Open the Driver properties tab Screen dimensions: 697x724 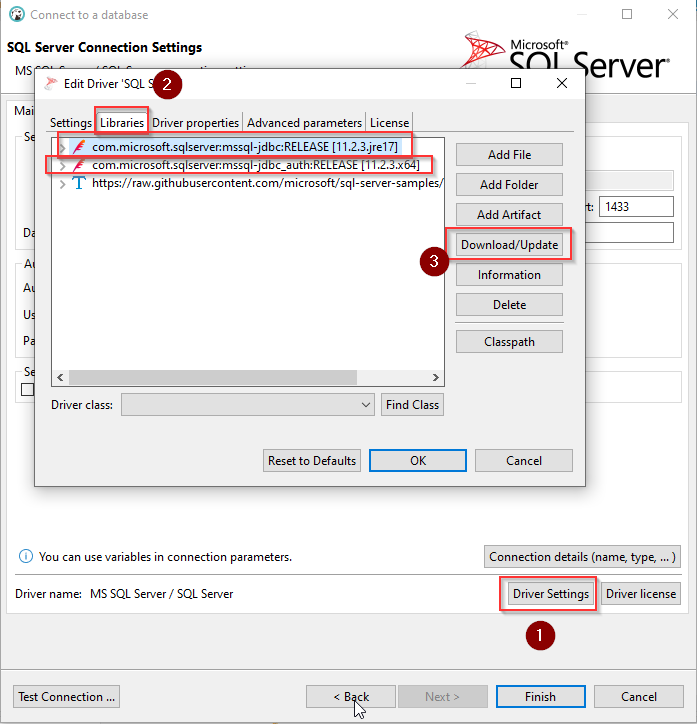[195, 123]
